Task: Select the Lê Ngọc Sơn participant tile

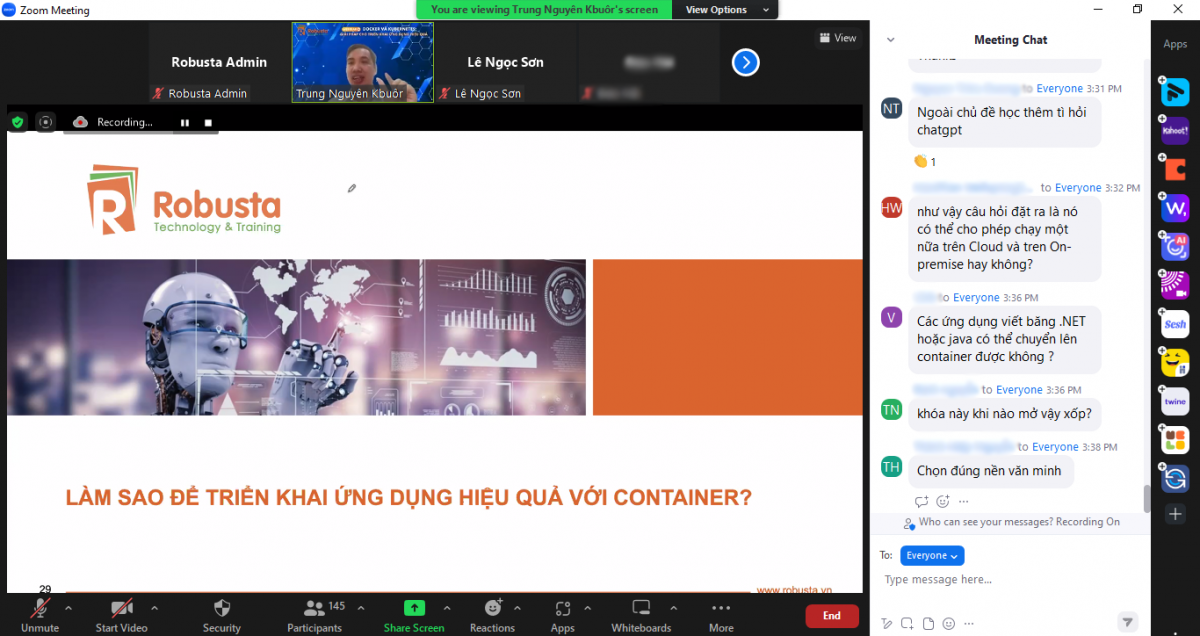Action: (505, 63)
